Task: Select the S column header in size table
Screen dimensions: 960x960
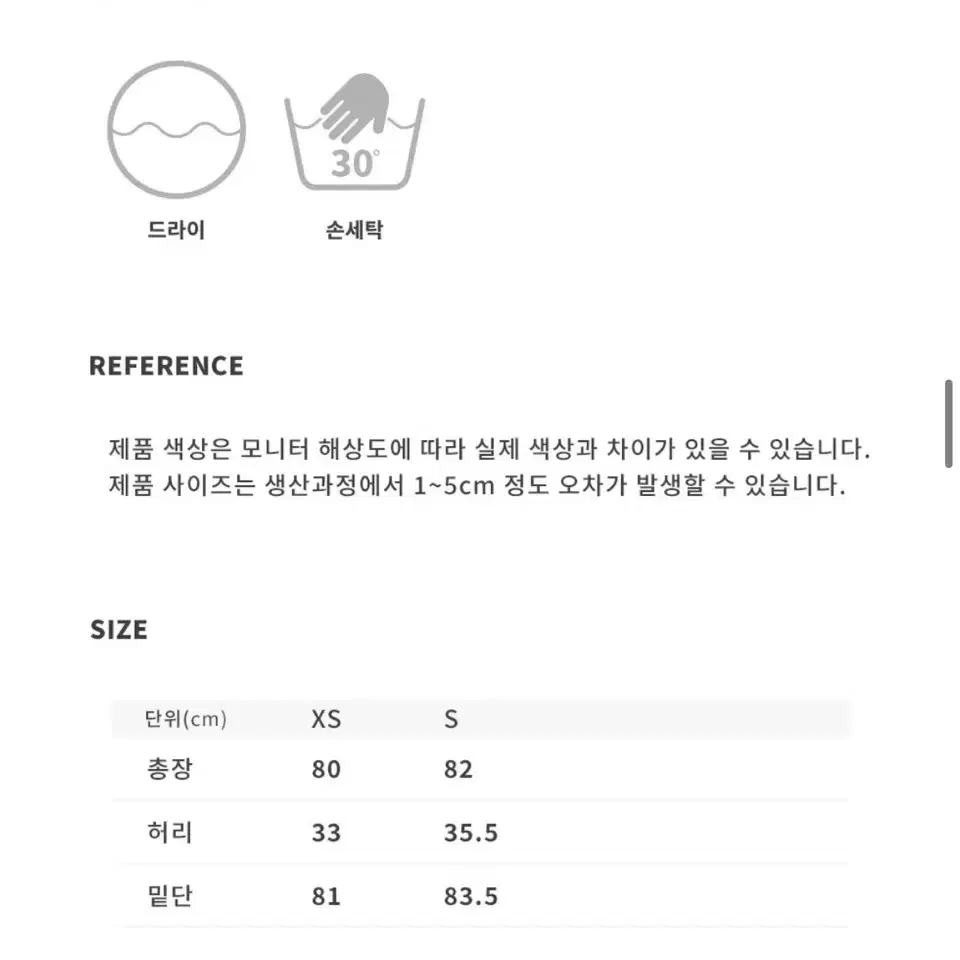Action: click(451, 719)
